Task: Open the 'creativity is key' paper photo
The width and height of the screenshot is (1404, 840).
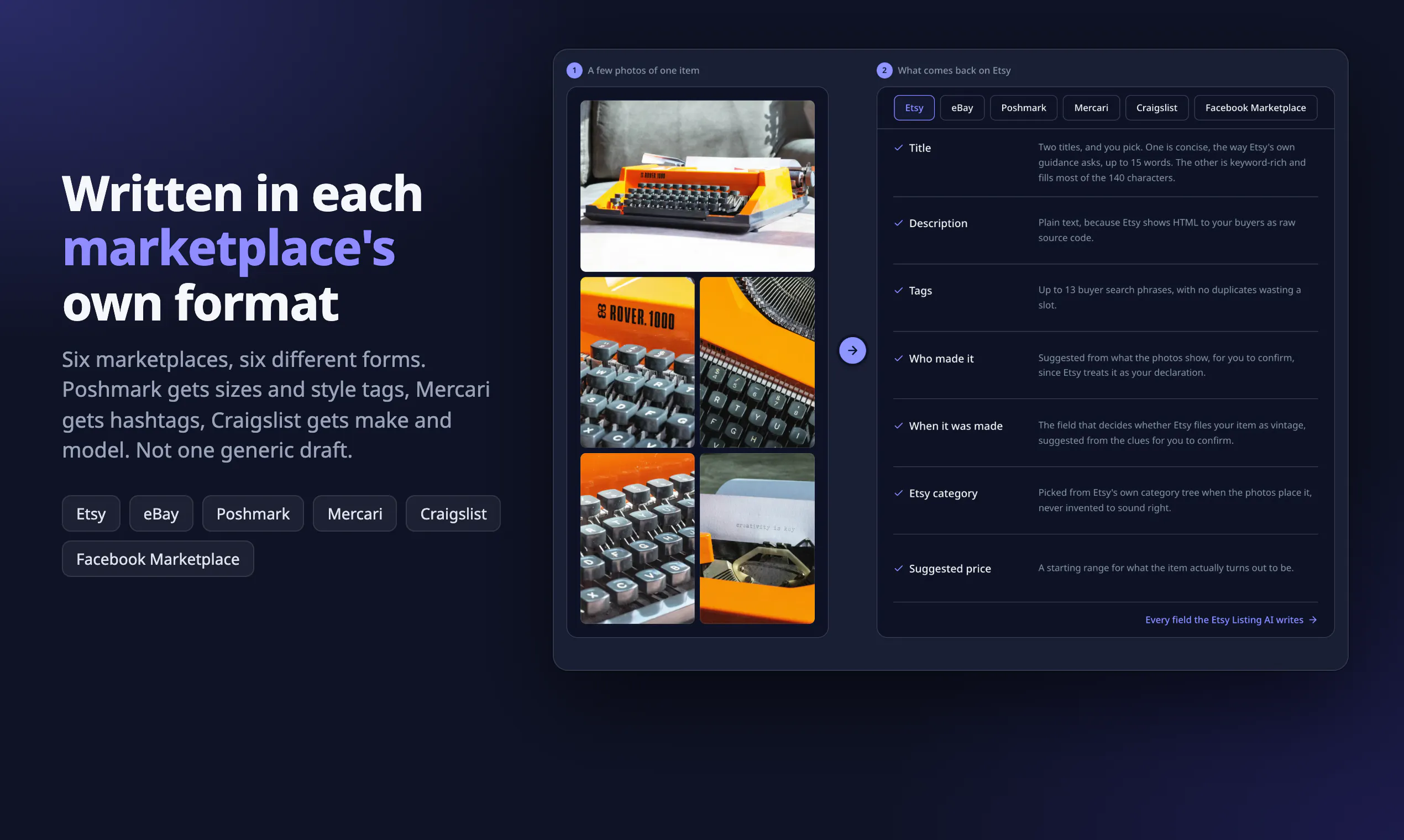Action: pyautogui.click(x=757, y=538)
